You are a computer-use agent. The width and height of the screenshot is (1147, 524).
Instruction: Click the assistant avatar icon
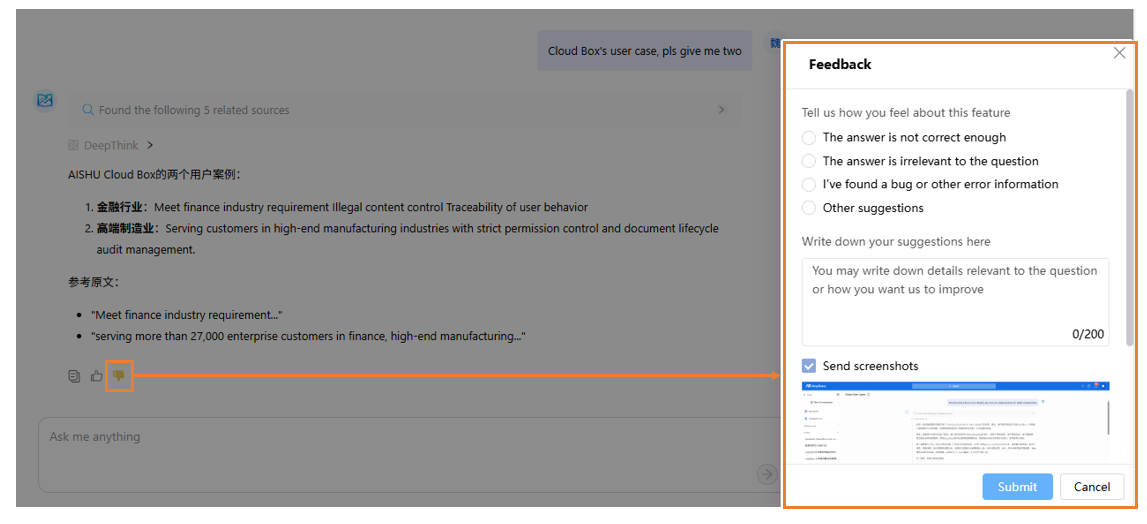click(45, 100)
